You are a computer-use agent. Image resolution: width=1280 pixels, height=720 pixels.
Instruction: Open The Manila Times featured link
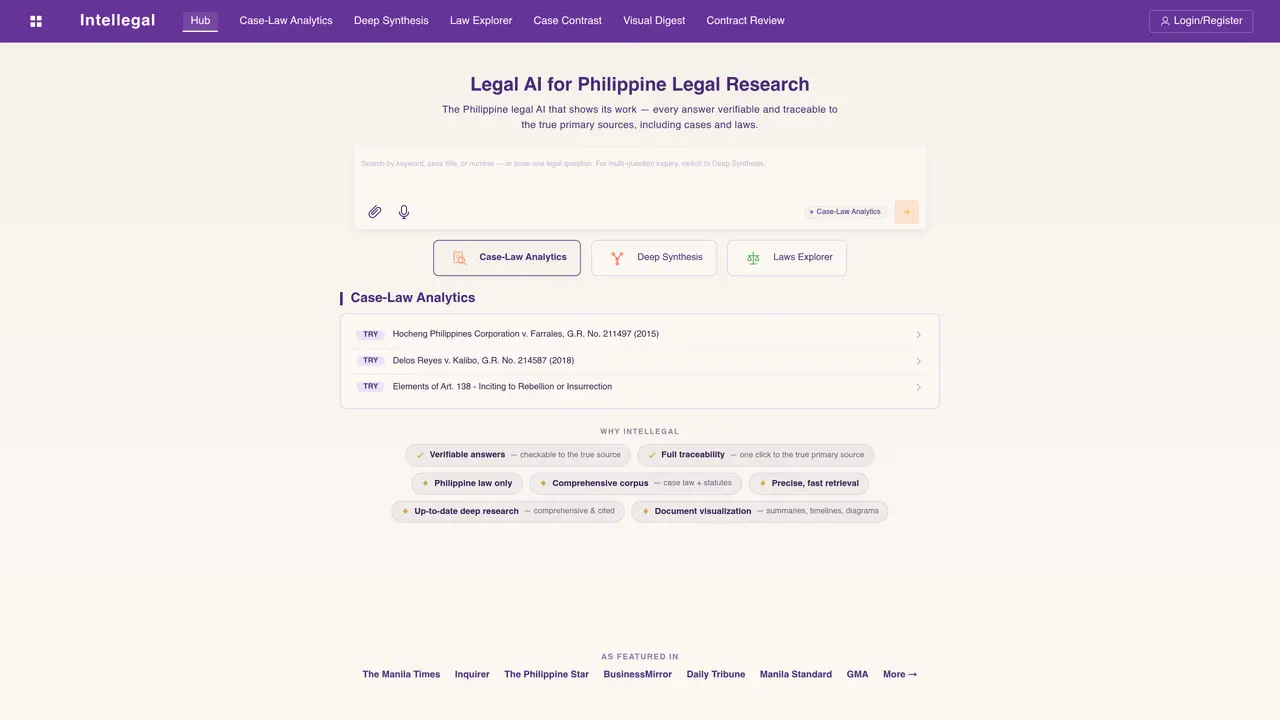(401, 675)
